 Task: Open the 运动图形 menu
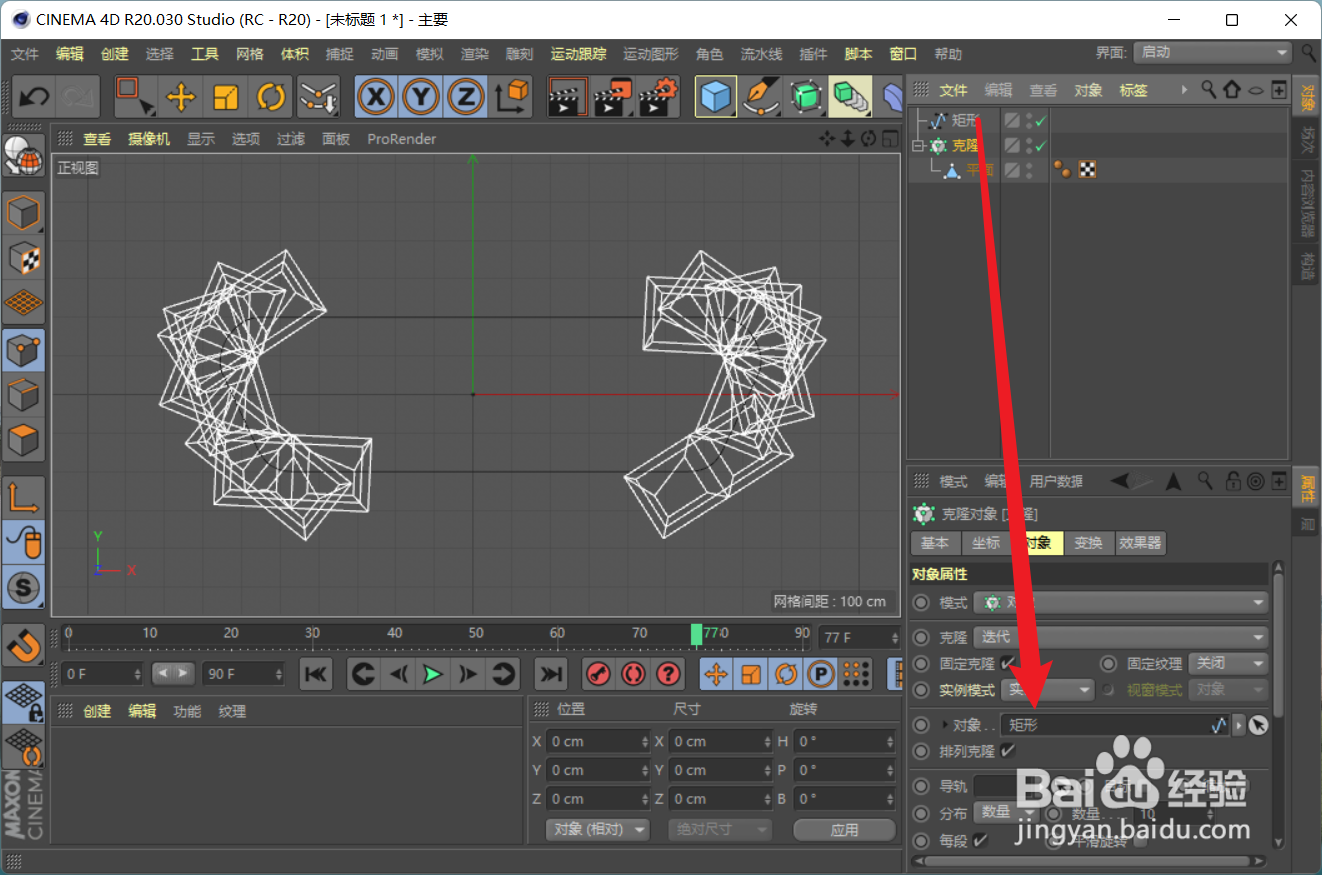650,54
